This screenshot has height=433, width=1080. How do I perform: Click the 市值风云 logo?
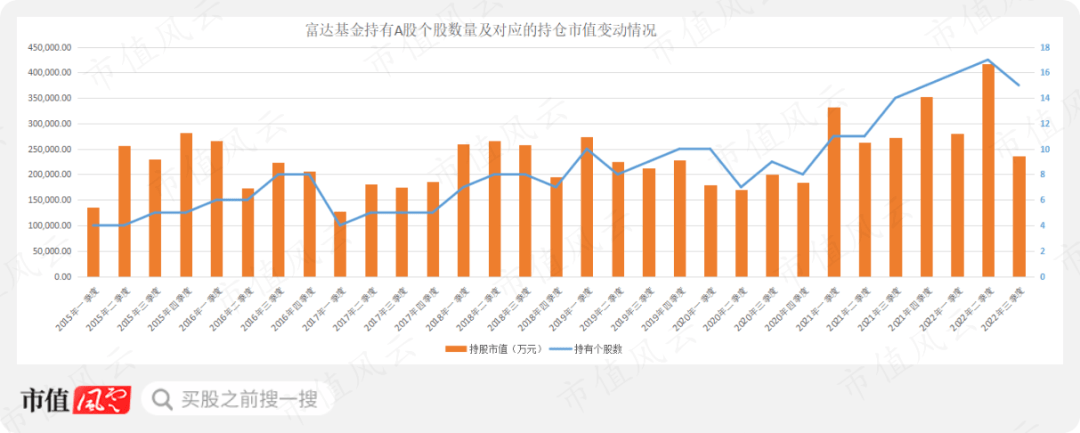pyautogui.click(x=75, y=399)
